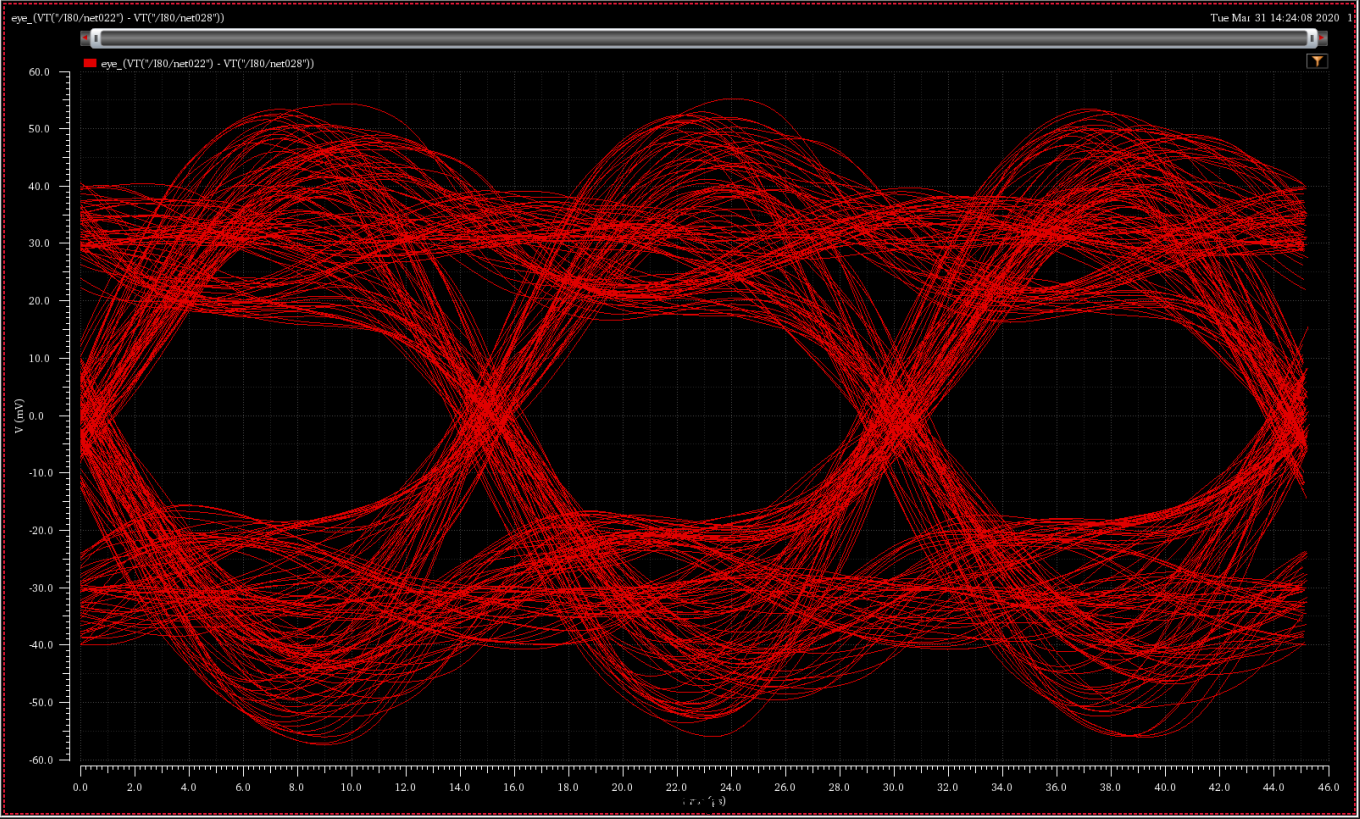Click the window title text above the zoom bar
Image resolution: width=1360 pixels, height=819 pixels.
point(118,19)
